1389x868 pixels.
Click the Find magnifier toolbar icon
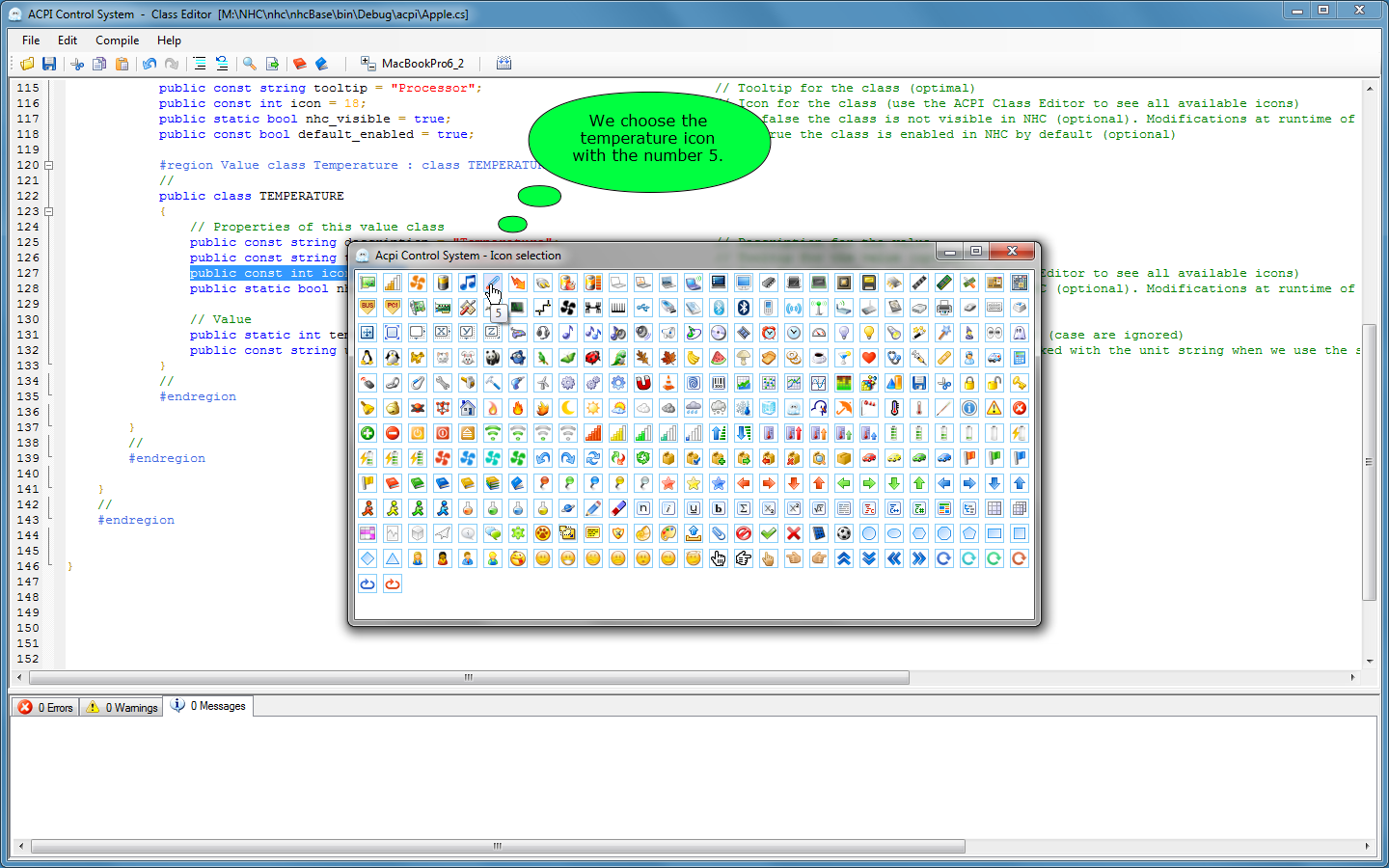point(250,64)
